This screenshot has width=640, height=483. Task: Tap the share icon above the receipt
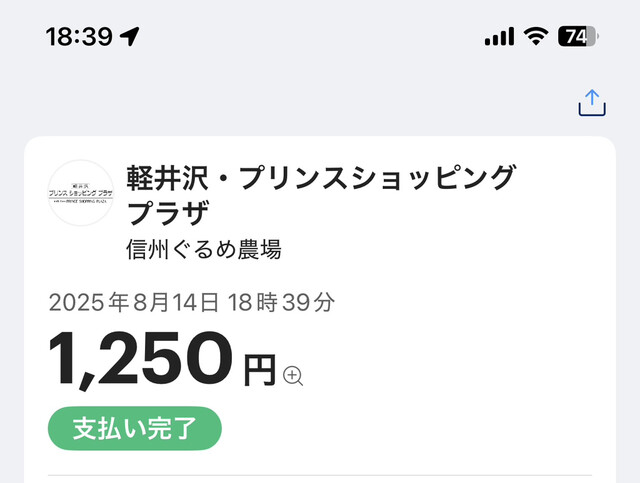click(x=592, y=102)
